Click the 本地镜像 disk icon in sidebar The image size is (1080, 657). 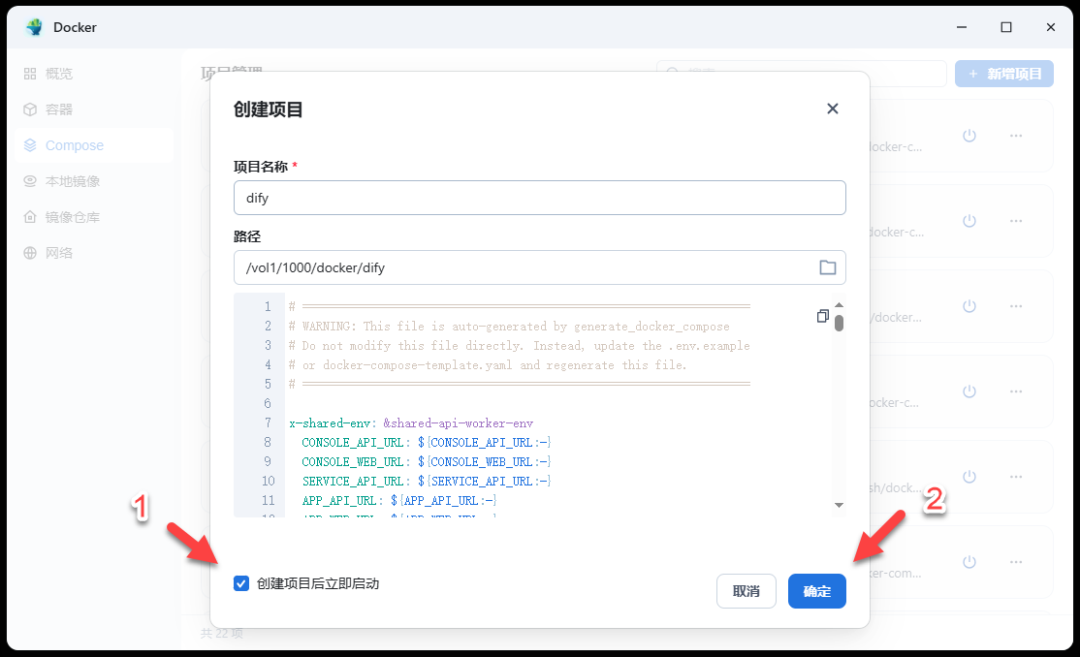pos(30,181)
